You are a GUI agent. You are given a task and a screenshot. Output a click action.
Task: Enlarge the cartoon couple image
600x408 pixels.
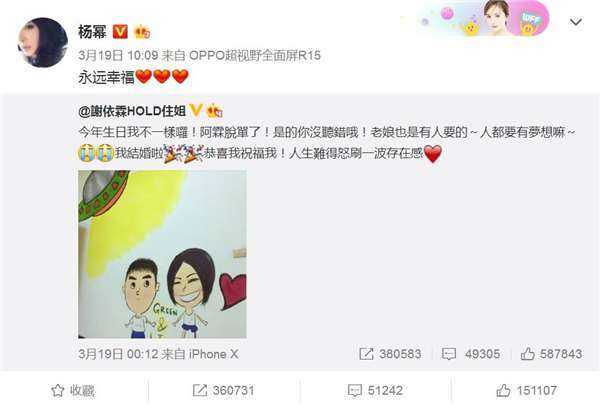[x=162, y=255]
